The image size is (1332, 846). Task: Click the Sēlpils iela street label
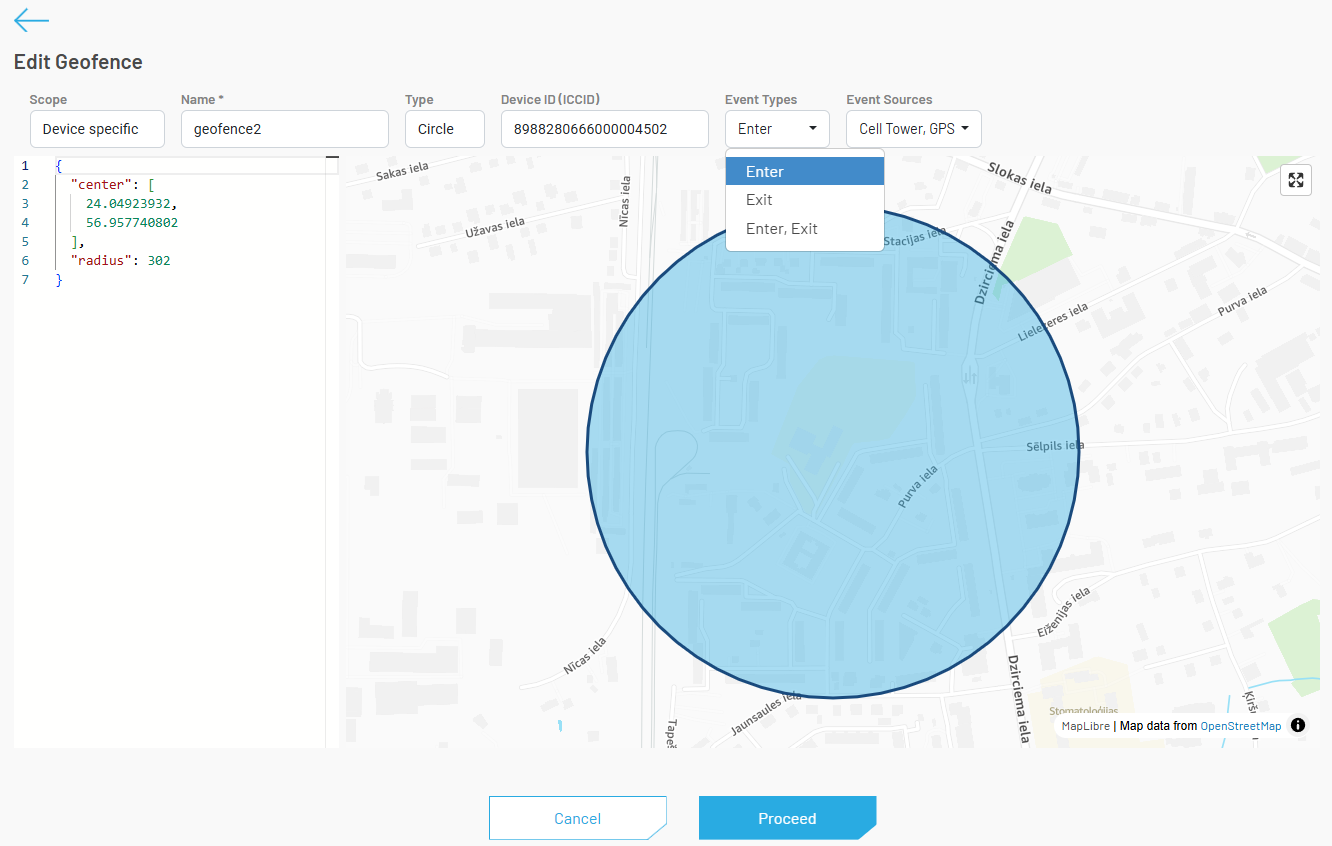pyautogui.click(x=1055, y=446)
